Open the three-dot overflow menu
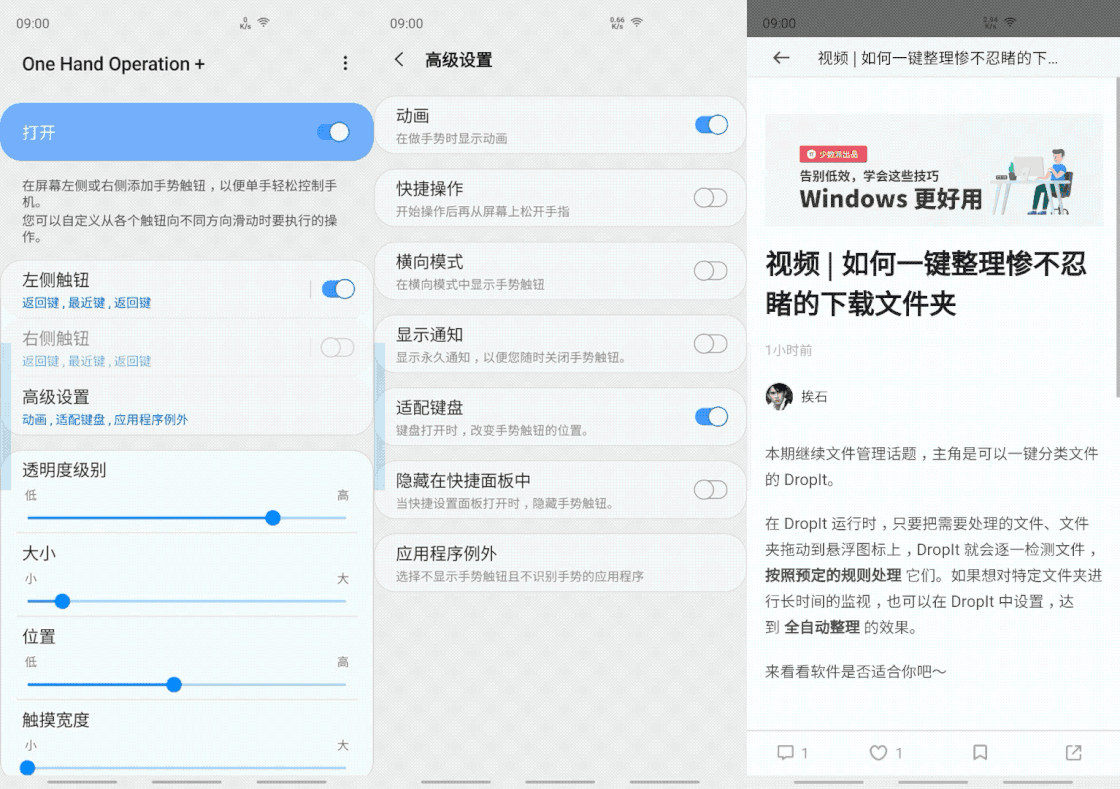The width and height of the screenshot is (1120, 789). point(346,64)
